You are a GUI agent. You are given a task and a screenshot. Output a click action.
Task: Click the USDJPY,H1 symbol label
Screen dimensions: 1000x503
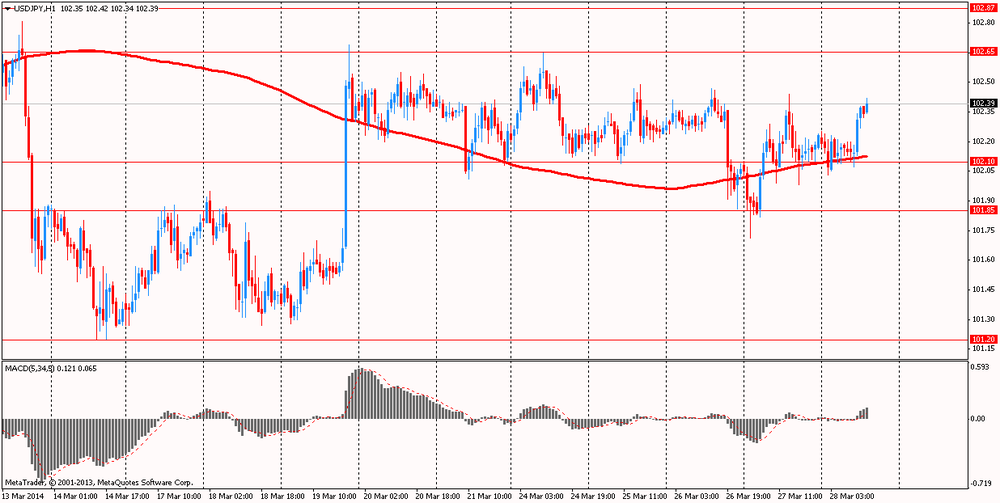tap(35, 9)
